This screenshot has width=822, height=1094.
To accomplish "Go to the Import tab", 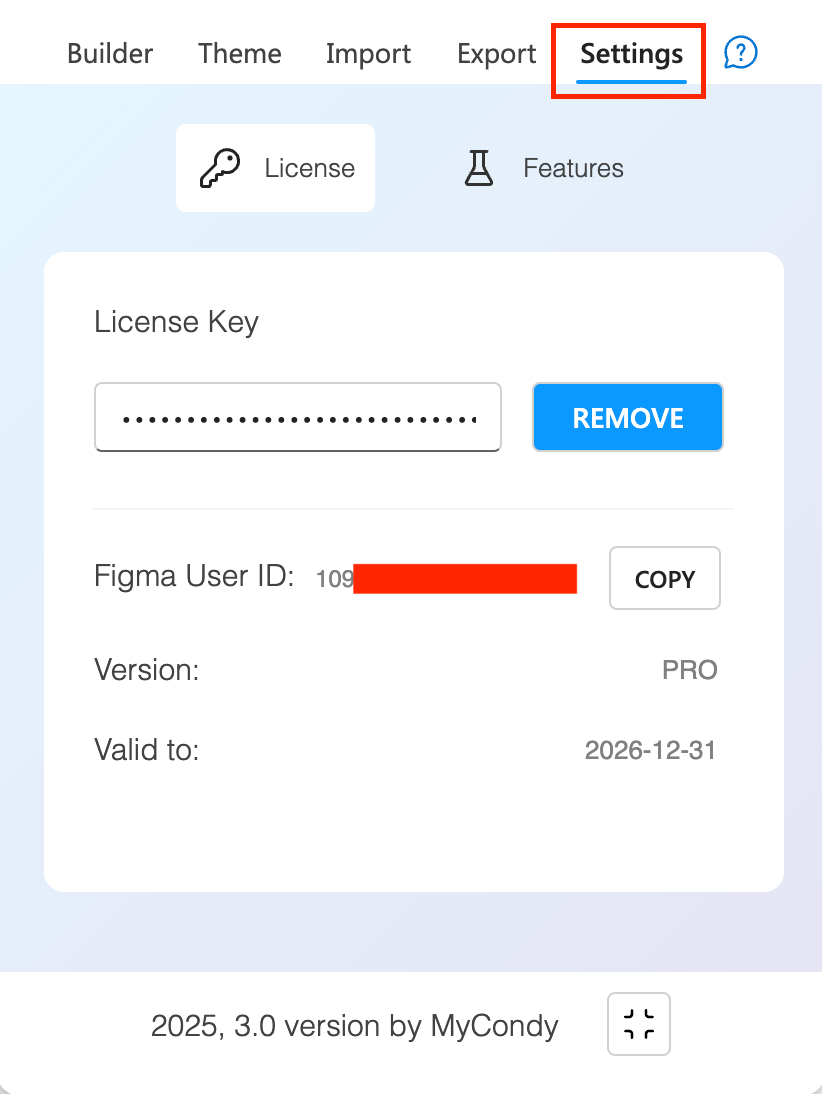I will click(368, 54).
